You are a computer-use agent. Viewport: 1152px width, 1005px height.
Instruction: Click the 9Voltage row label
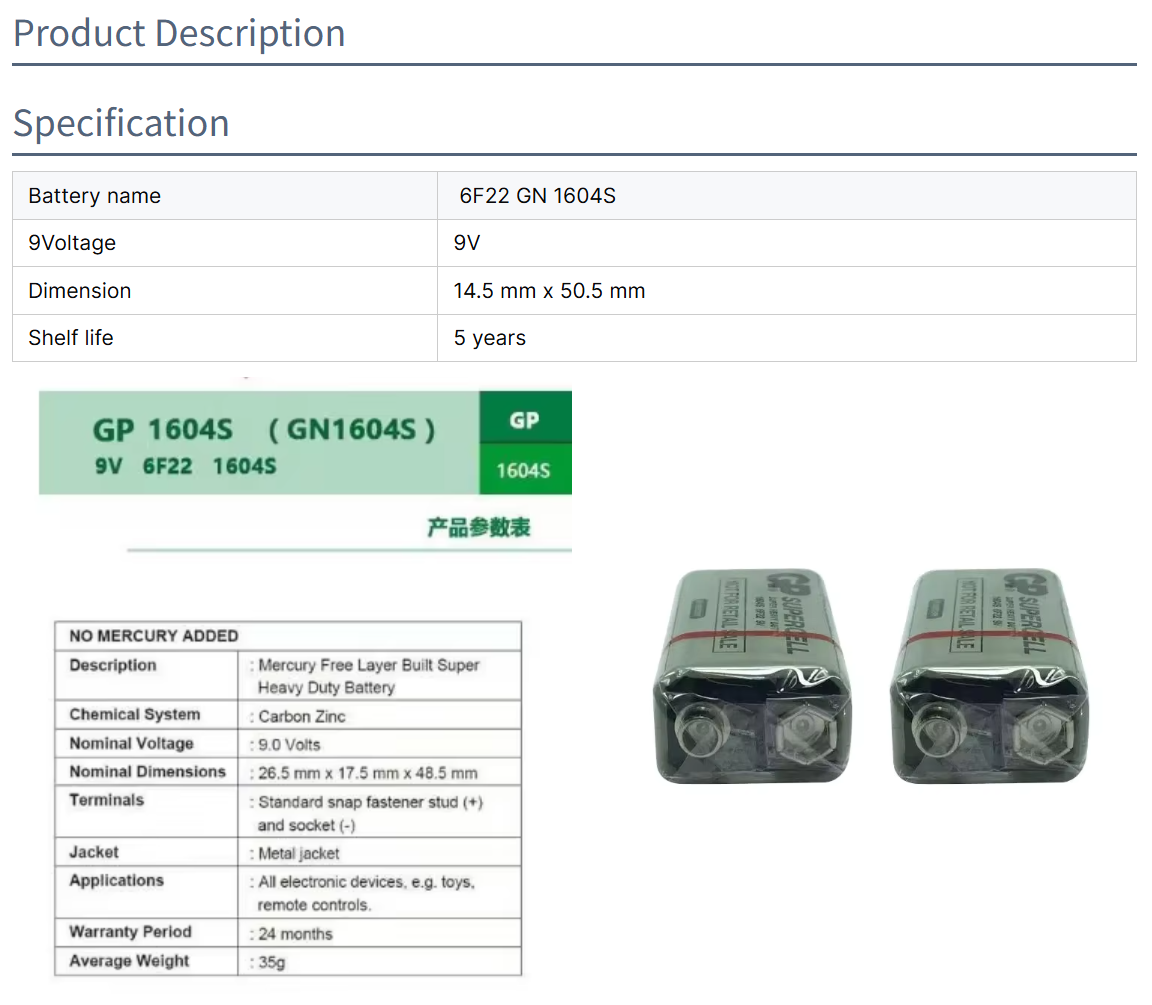72,243
